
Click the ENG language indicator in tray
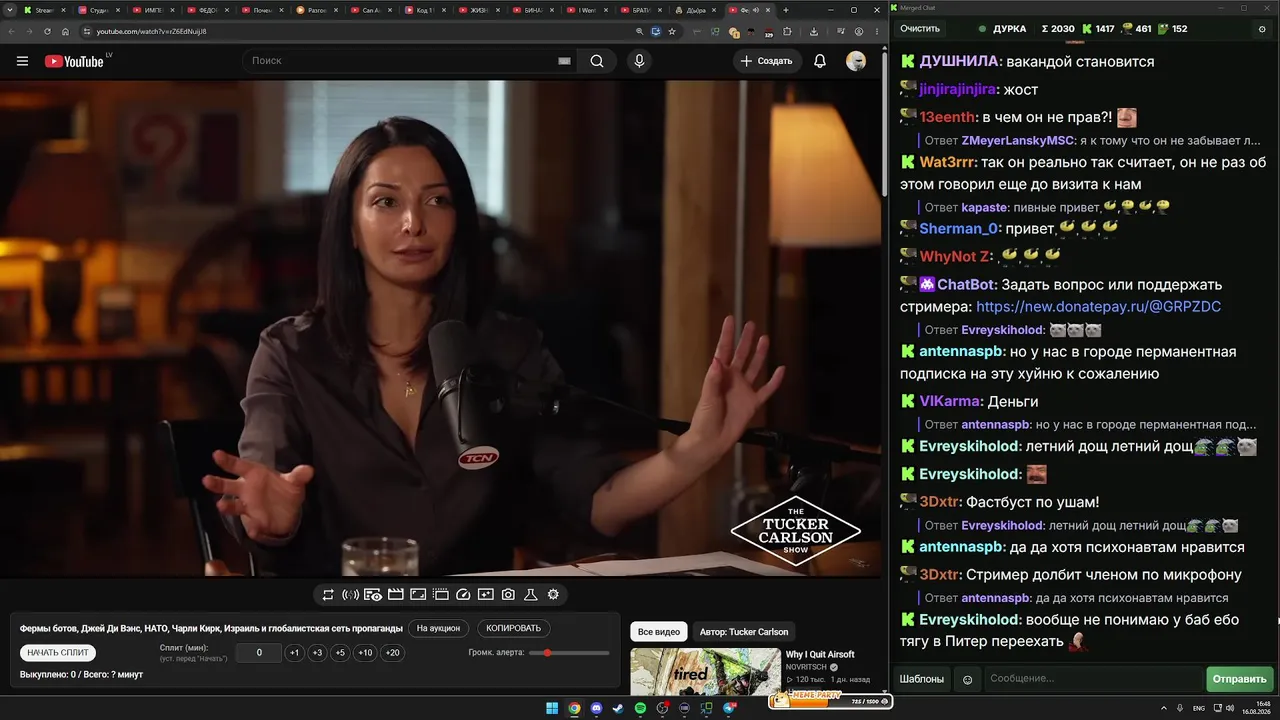(1199, 708)
